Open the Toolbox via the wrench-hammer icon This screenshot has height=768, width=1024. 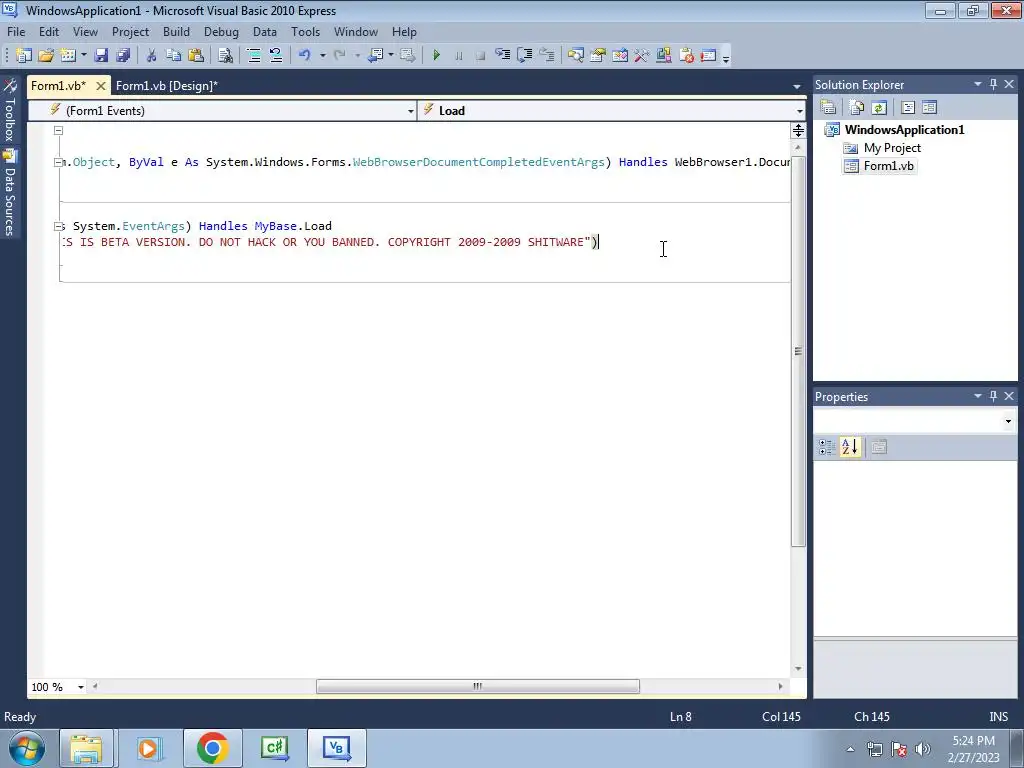coord(642,56)
